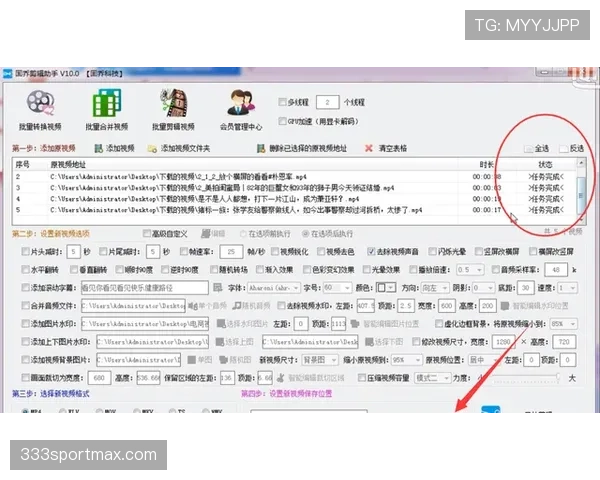Enable the 片头减时 checkbox
This screenshot has width=600, height=480.
25,251
